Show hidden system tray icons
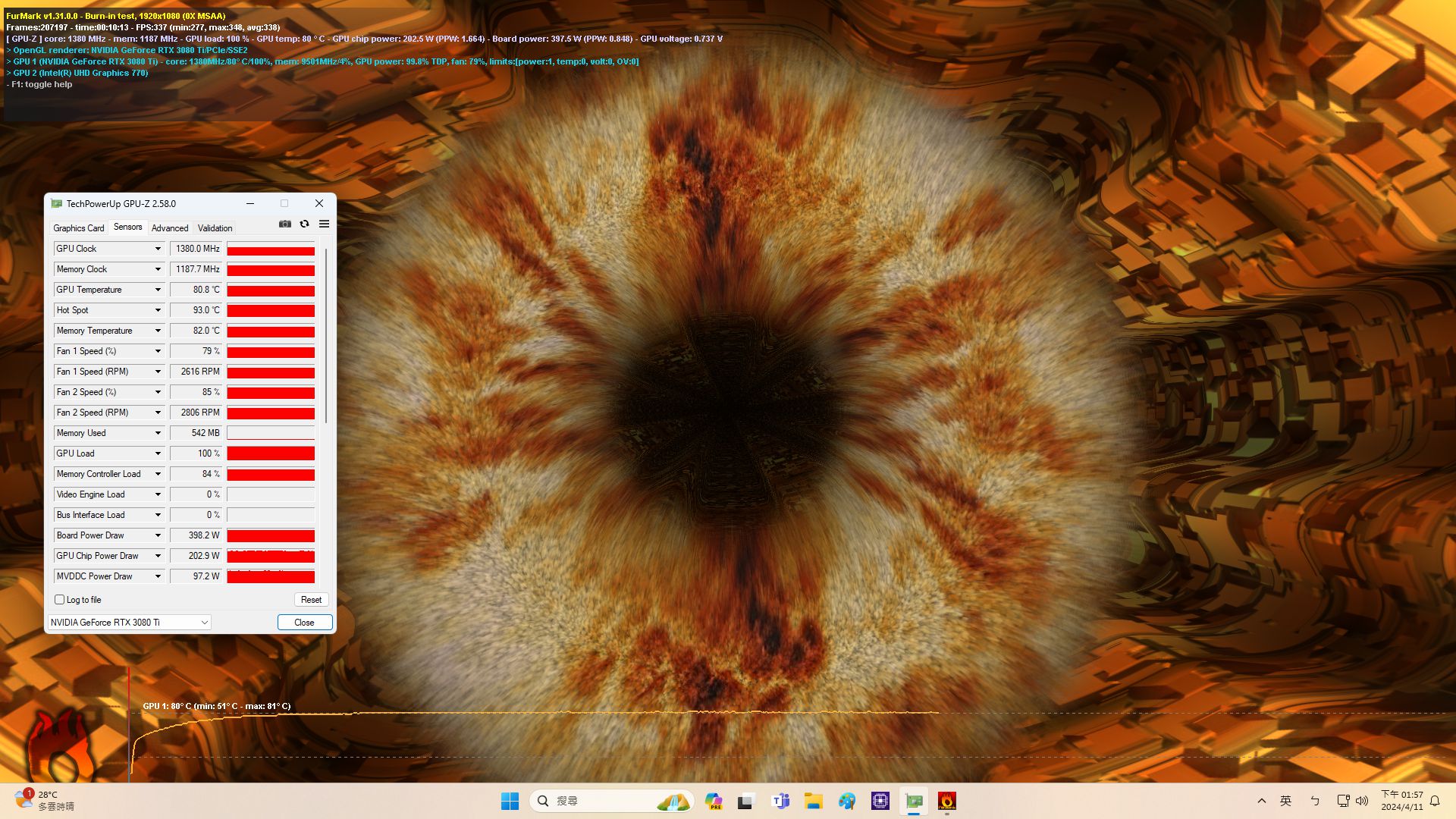 [x=1262, y=801]
